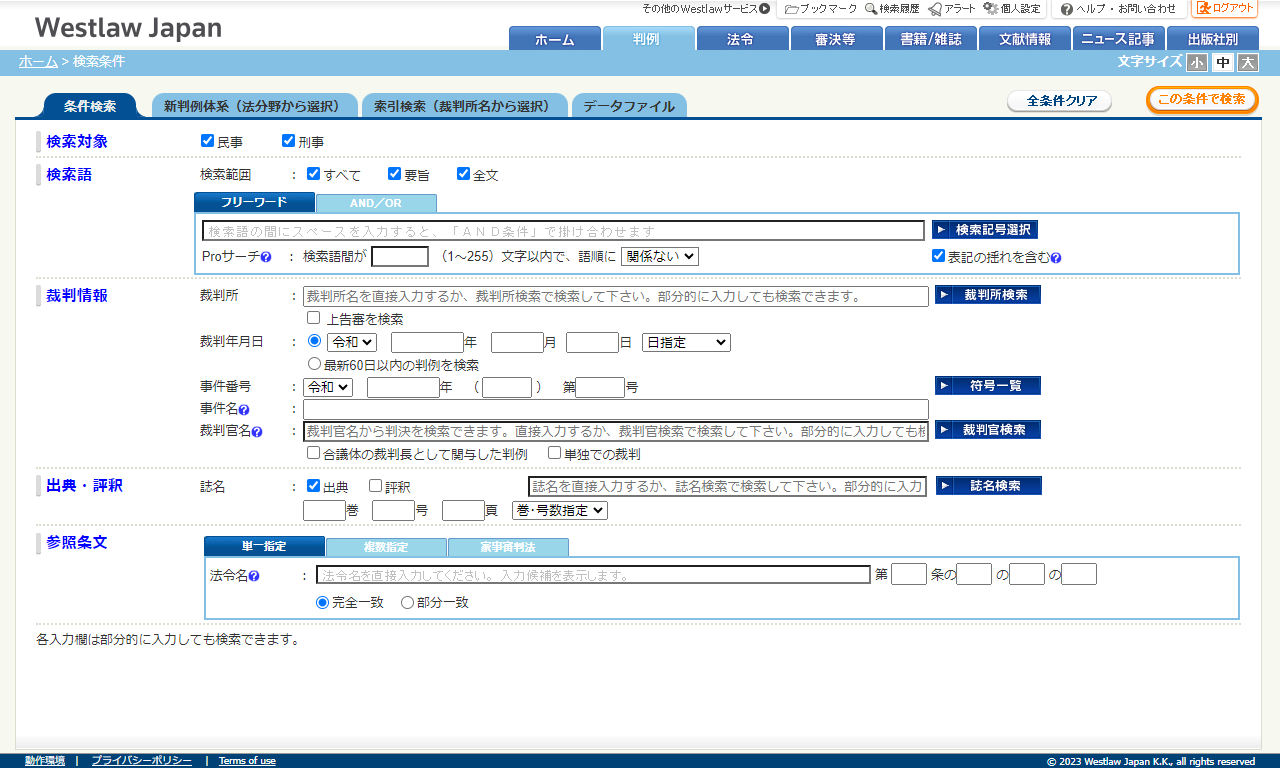
Task: Click 符号一覧 button
Action: click(988, 386)
